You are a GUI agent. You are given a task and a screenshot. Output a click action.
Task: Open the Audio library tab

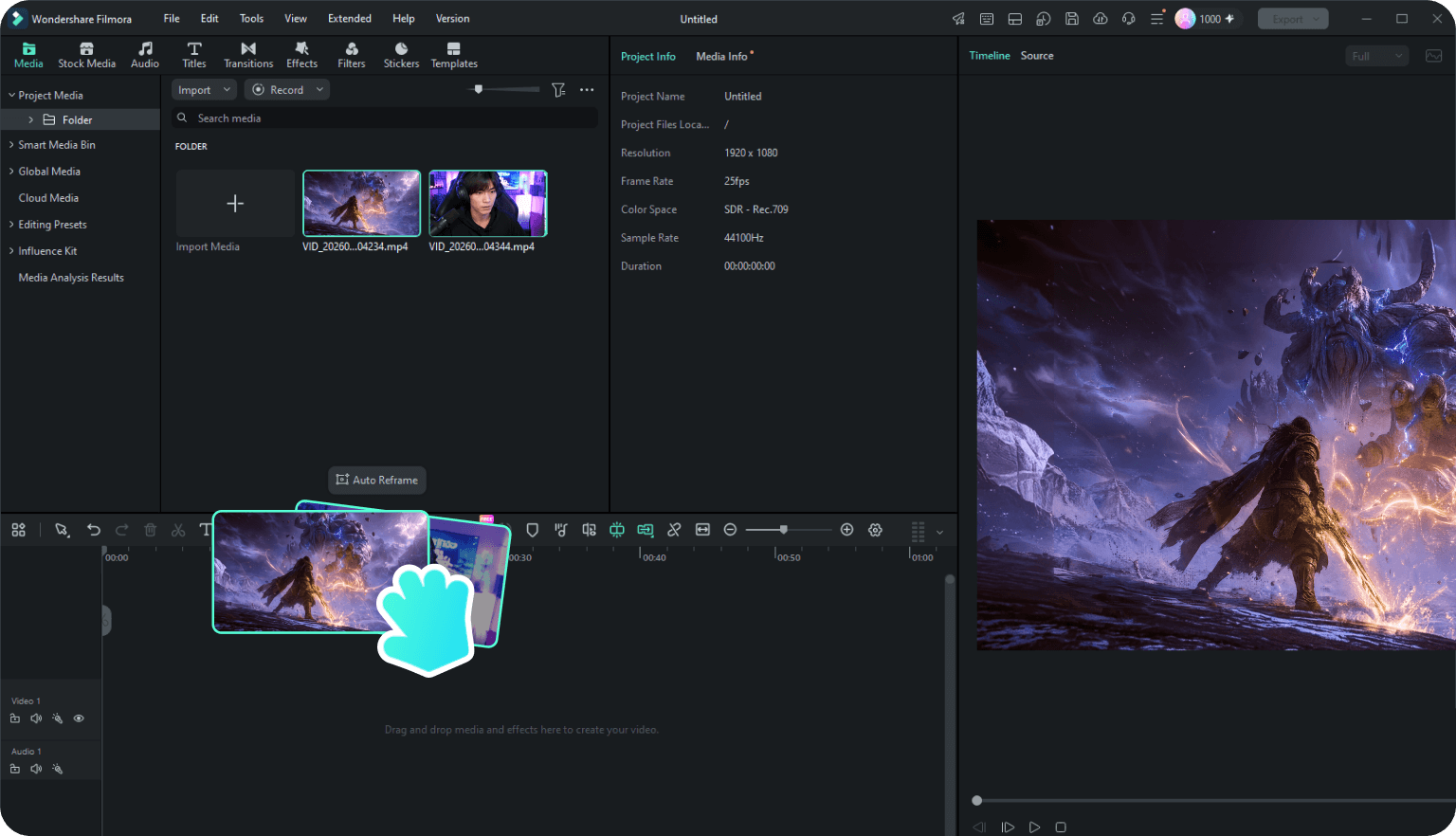145,55
